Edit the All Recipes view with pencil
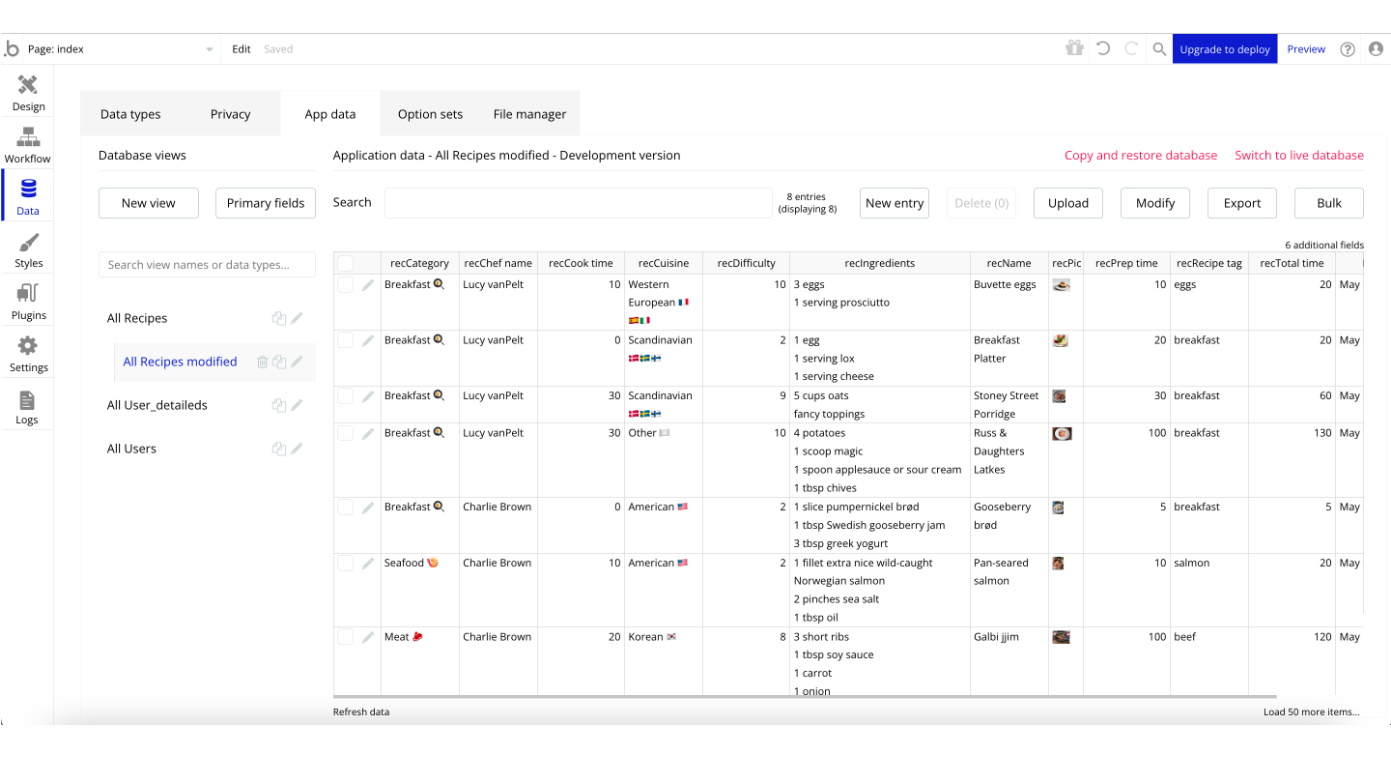1391x764 pixels. (x=297, y=319)
